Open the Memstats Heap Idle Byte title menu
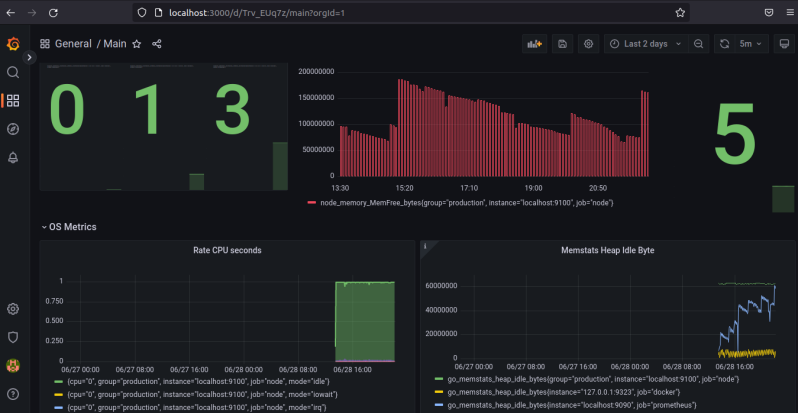 607,250
